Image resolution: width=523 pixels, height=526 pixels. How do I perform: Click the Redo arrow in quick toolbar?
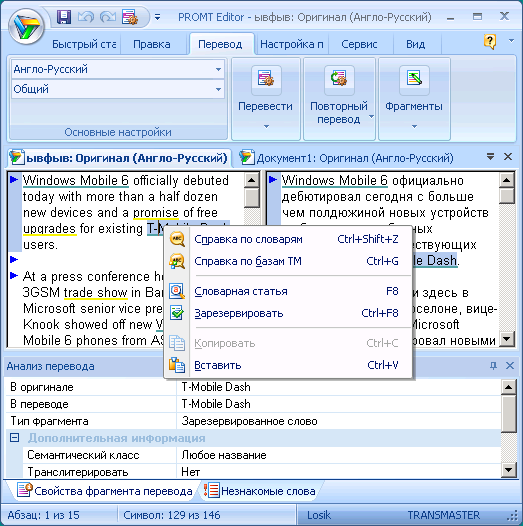tap(108, 17)
